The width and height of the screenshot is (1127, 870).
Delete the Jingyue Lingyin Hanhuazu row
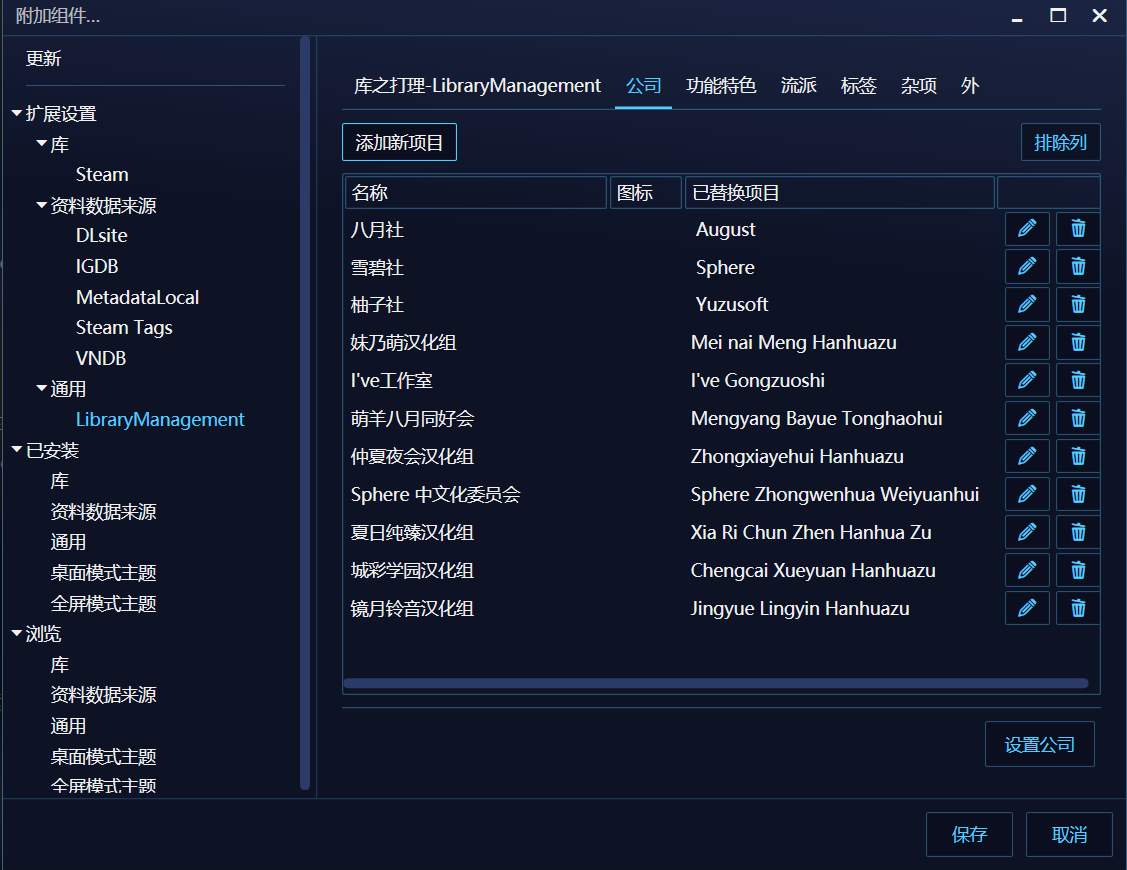click(x=1078, y=609)
